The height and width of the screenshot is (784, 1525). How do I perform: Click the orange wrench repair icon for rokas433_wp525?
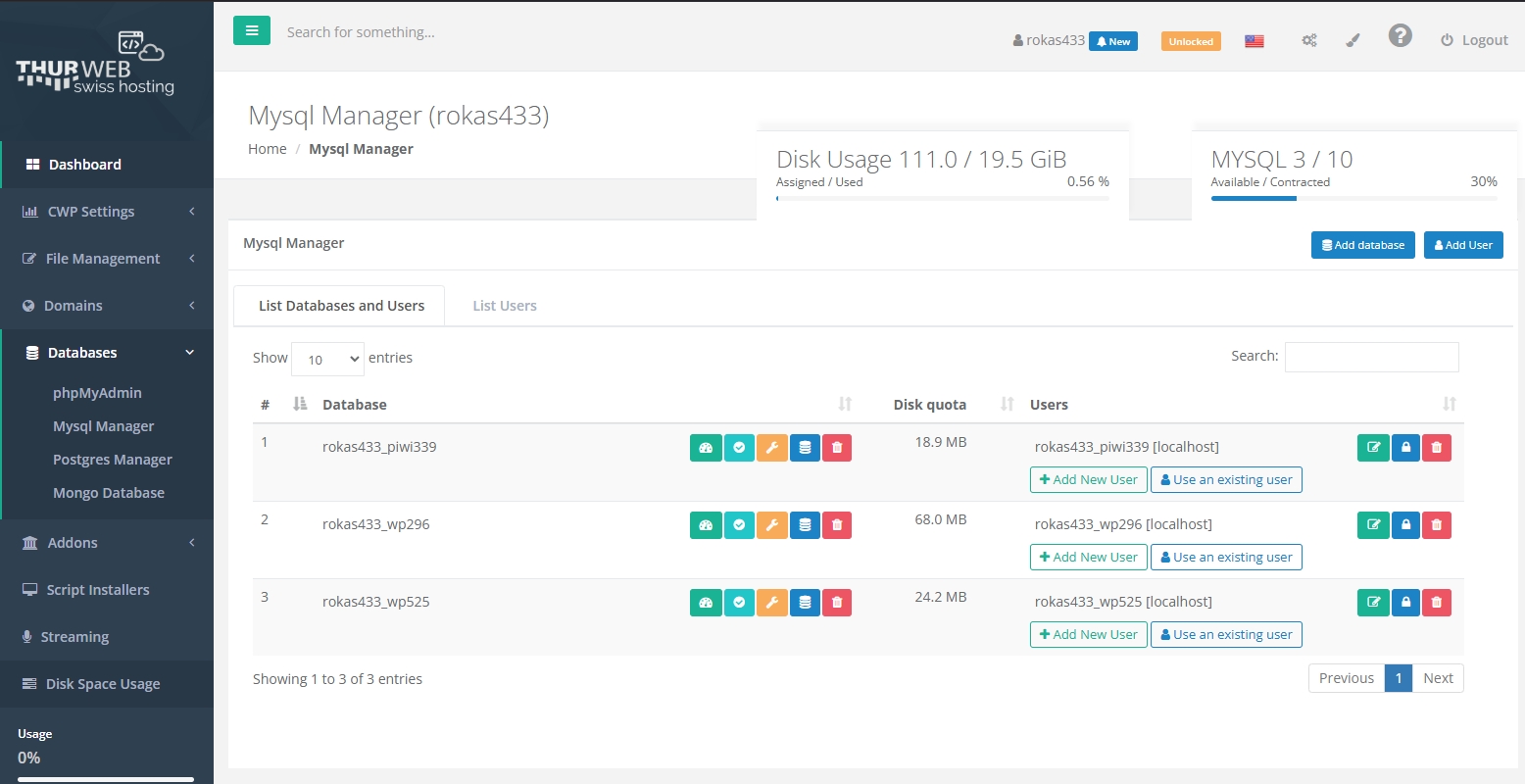(772, 603)
